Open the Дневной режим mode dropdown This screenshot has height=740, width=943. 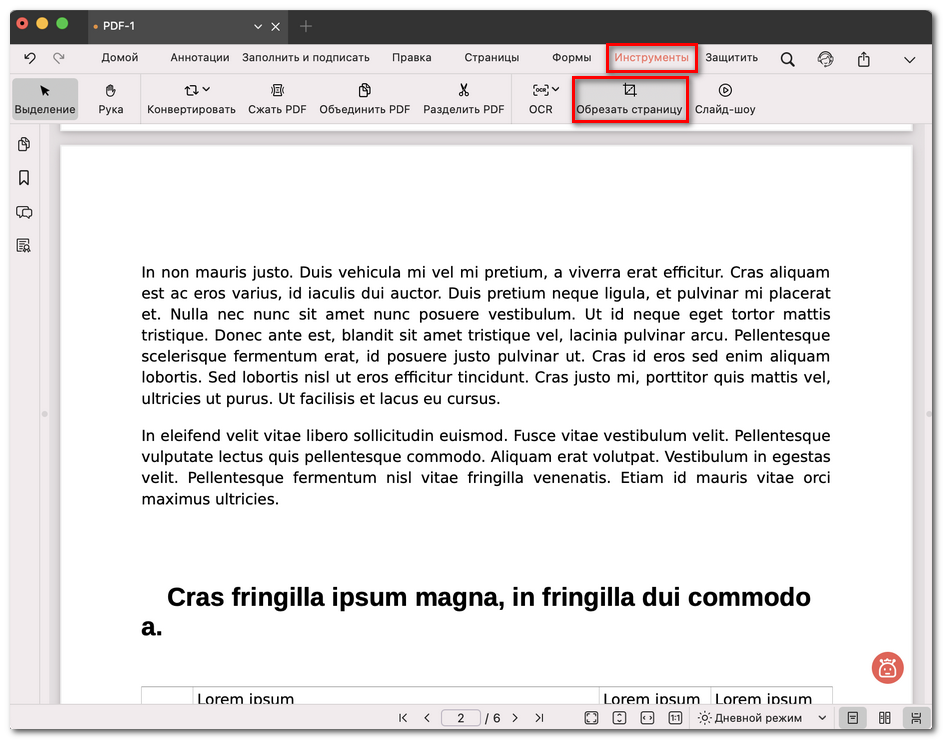pyautogui.click(x=764, y=718)
